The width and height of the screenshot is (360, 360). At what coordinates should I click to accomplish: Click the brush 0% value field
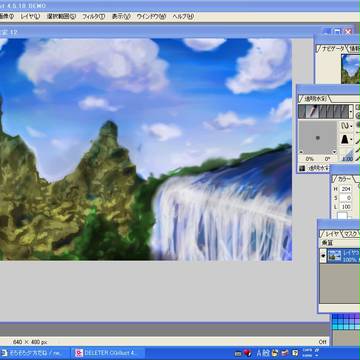309,159
